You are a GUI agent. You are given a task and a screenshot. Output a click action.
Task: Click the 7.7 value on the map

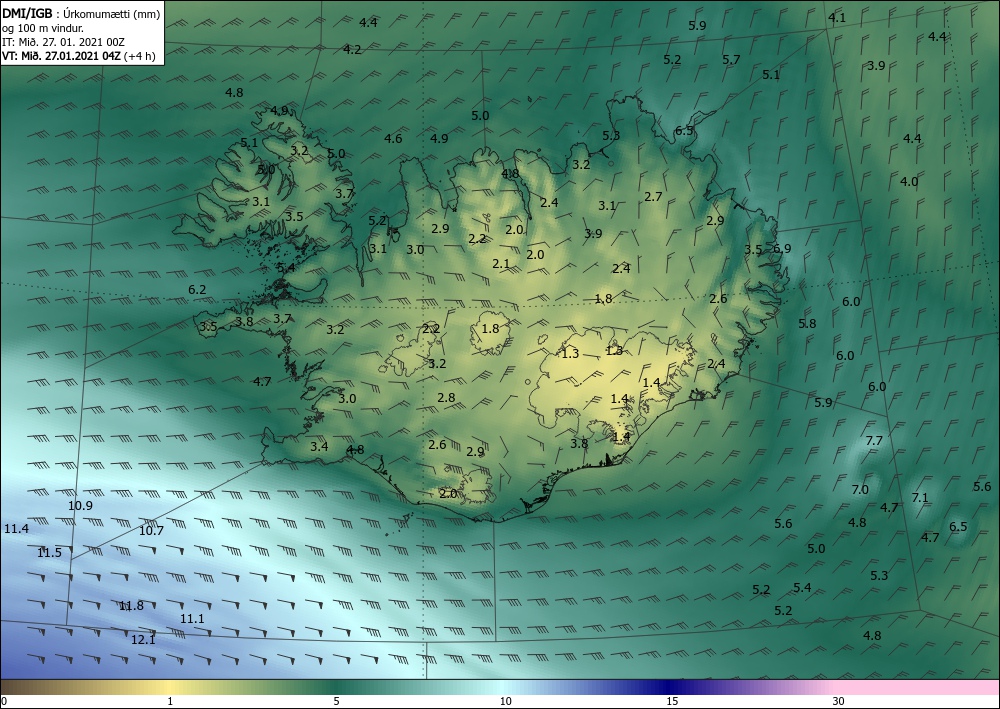point(874,441)
